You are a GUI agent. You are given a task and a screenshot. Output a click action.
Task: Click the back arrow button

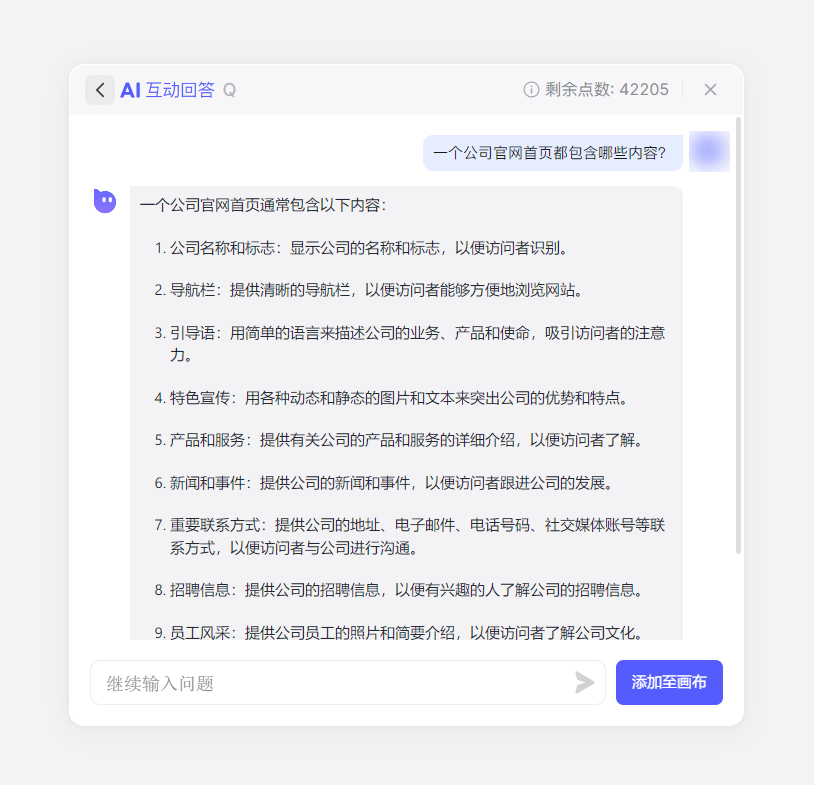(99, 90)
